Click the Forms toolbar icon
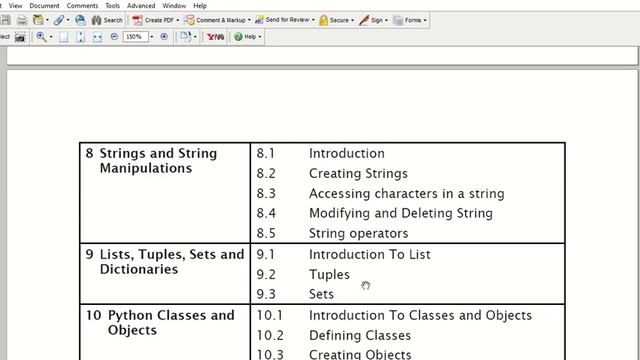The height and width of the screenshot is (360, 640). 398,20
